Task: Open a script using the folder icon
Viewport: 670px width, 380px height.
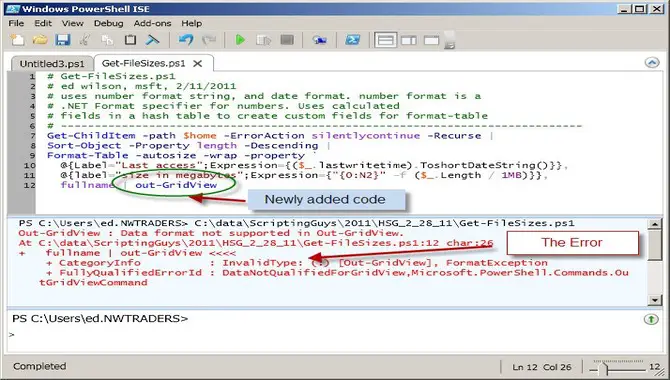Action: point(40,40)
